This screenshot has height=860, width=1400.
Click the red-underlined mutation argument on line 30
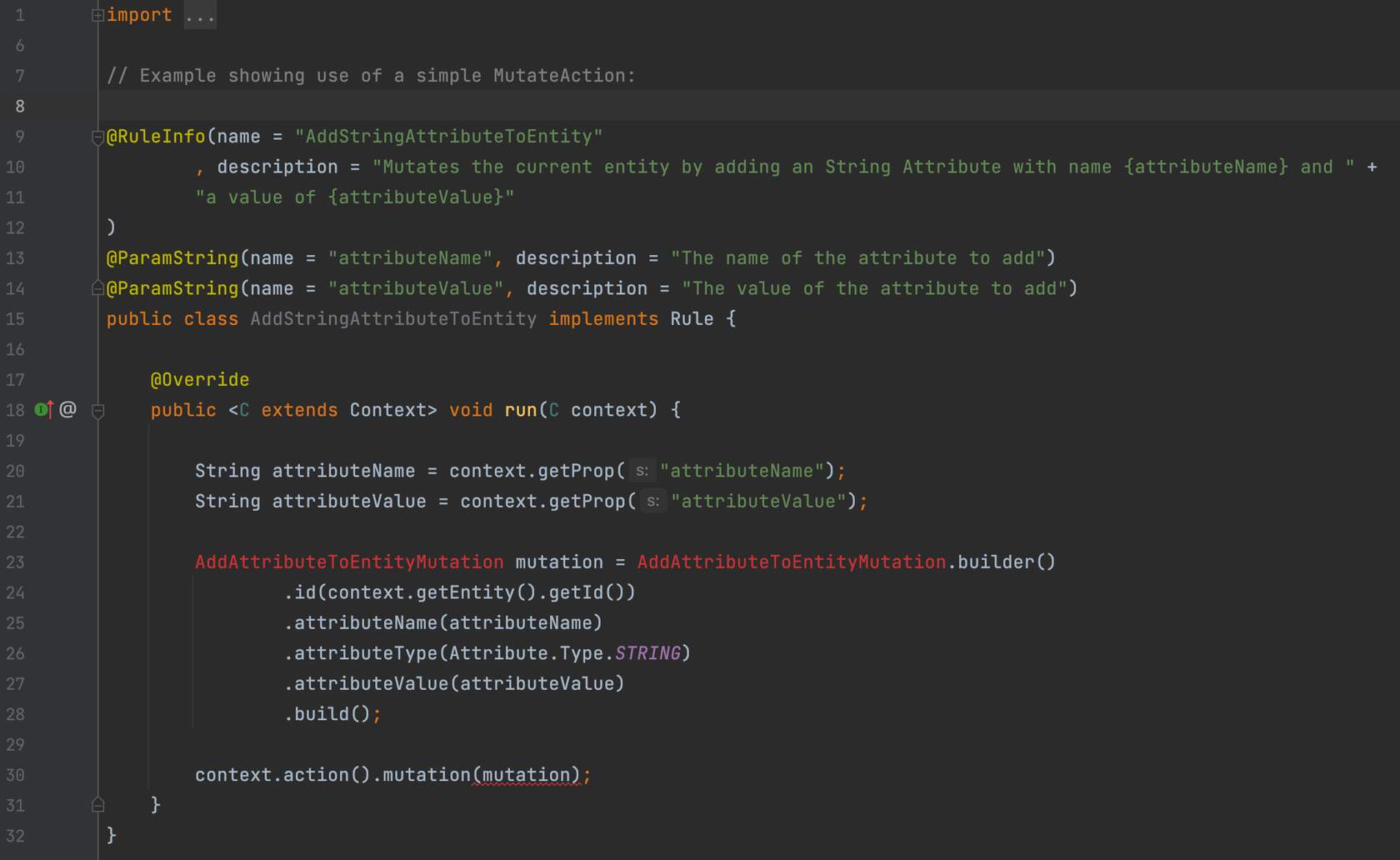(527, 775)
